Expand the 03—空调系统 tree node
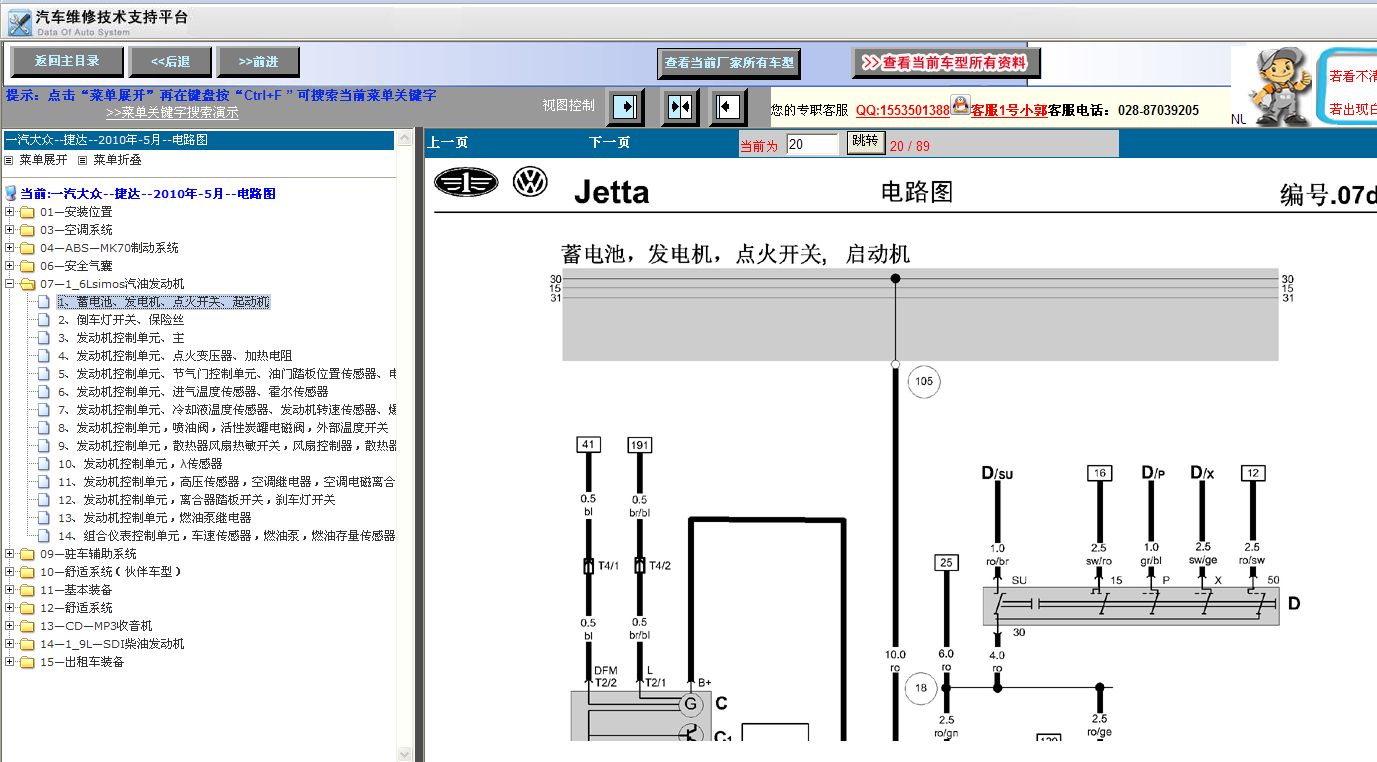The height and width of the screenshot is (762, 1377). (x=10, y=230)
